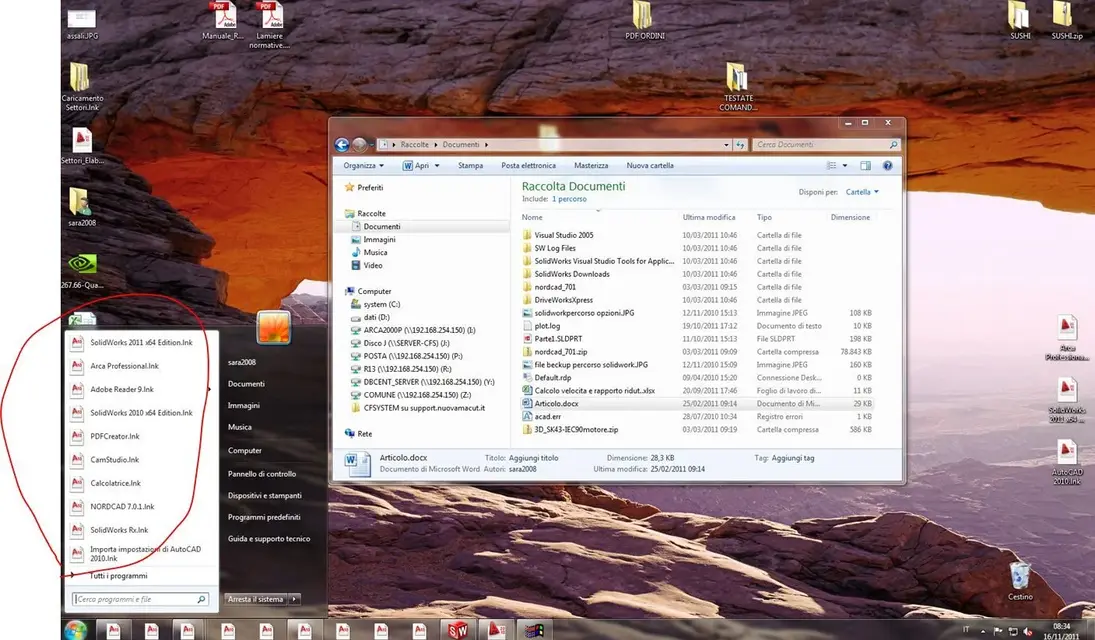Click Pannello di controllo in Start menu

coord(262,474)
